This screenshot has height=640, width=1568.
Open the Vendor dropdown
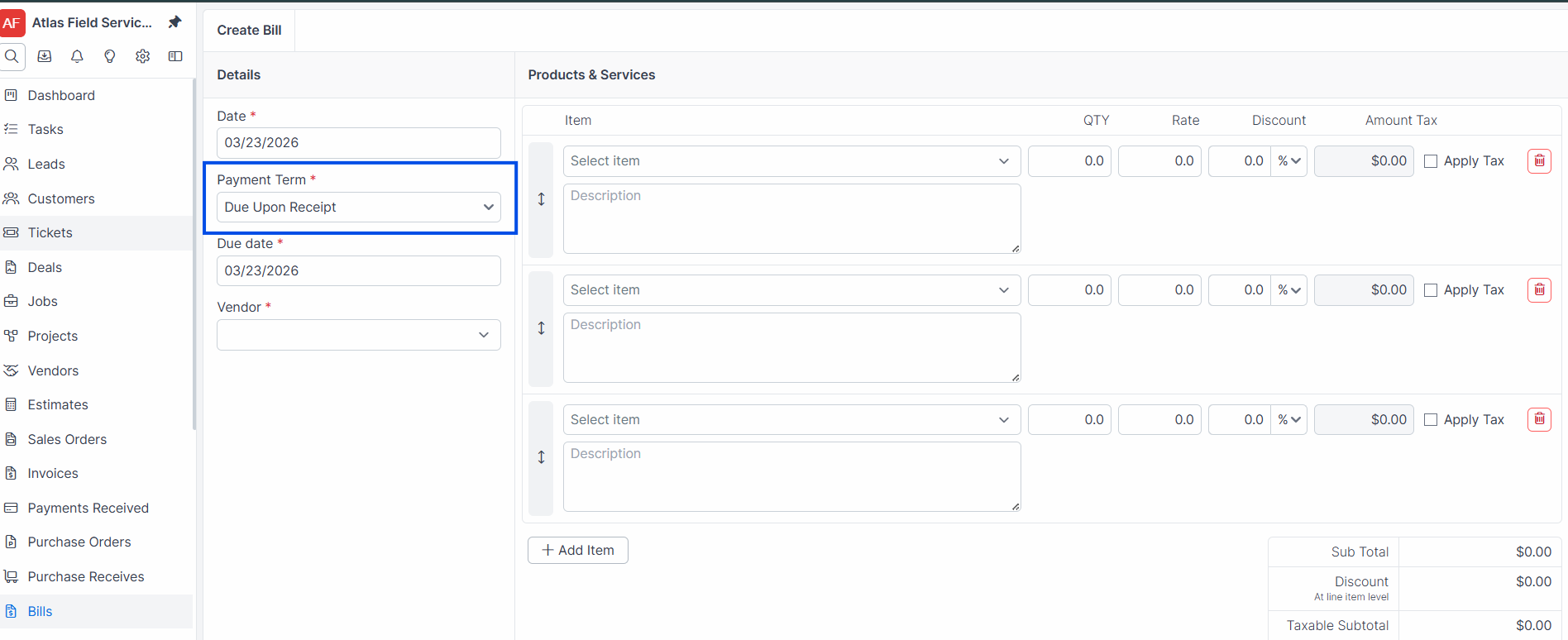[359, 335]
